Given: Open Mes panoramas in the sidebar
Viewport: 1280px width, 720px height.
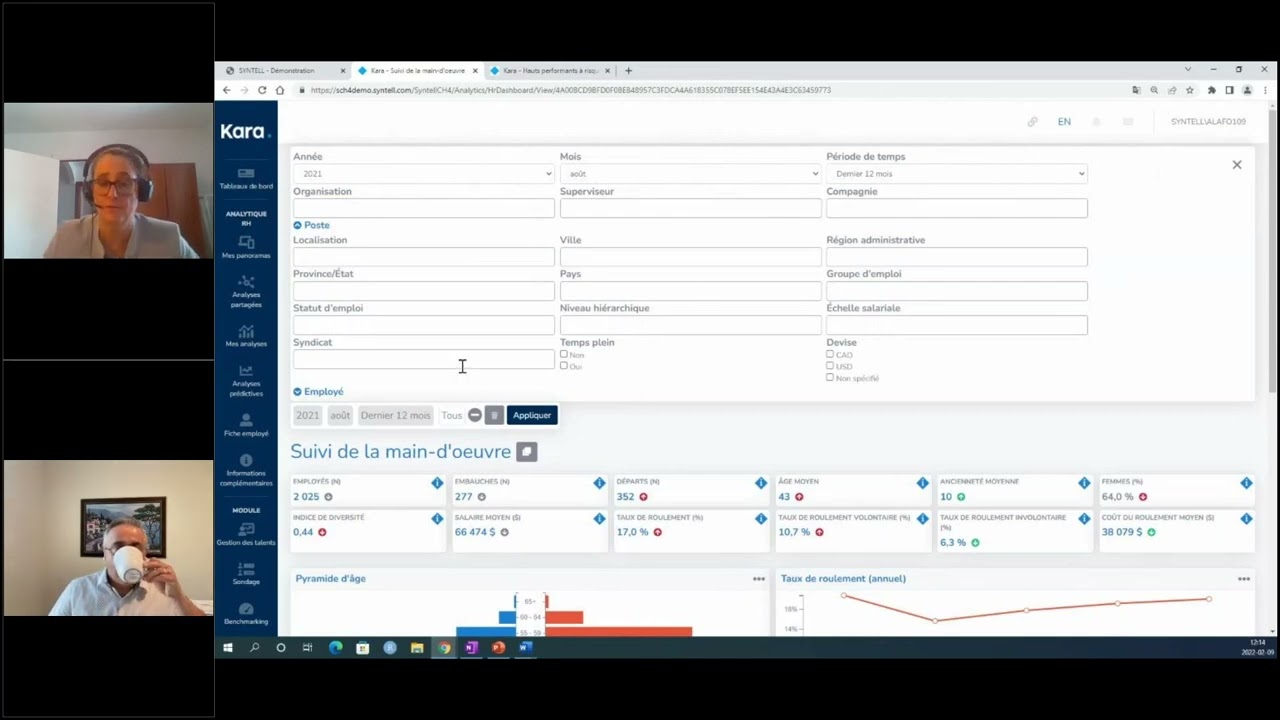Looking at the screenshot, I should tap(246, 247).
